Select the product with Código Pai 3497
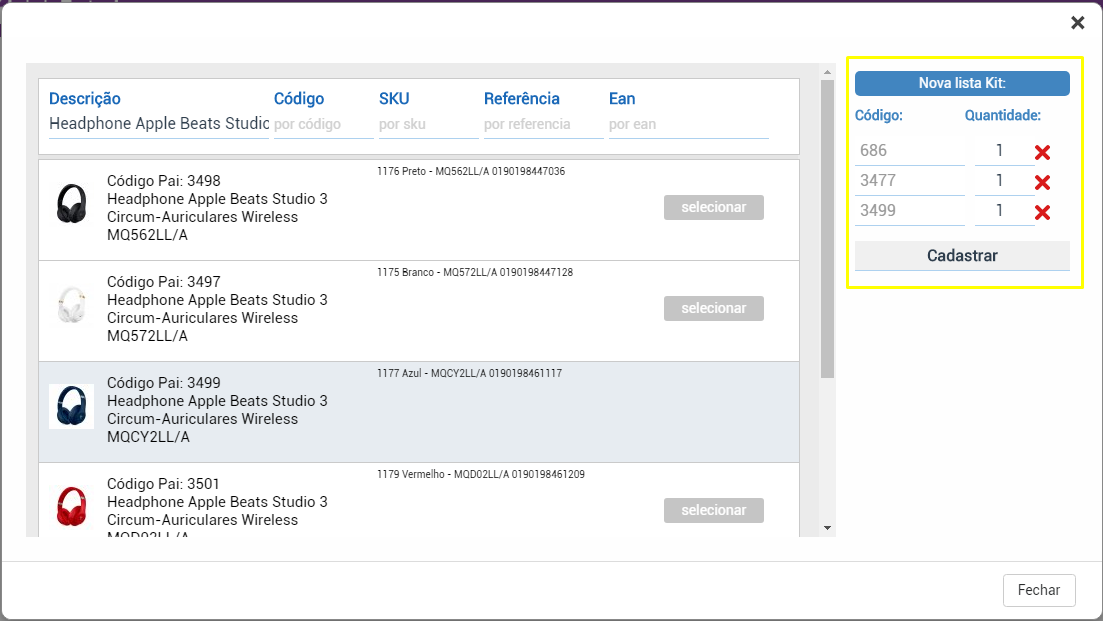The width and height of the screenshot is (1103, 621). (713, 308)
